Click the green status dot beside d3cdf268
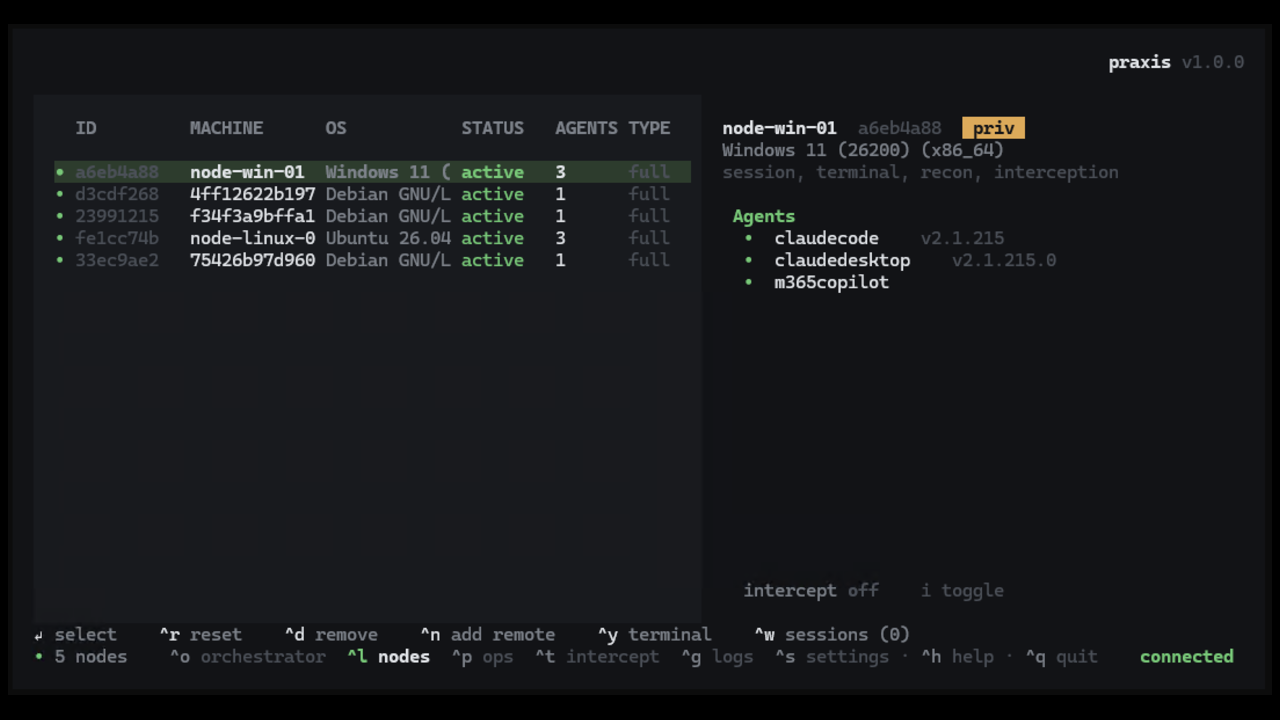1280x720 pixels. pyautogui.click(x=60, y=194)
